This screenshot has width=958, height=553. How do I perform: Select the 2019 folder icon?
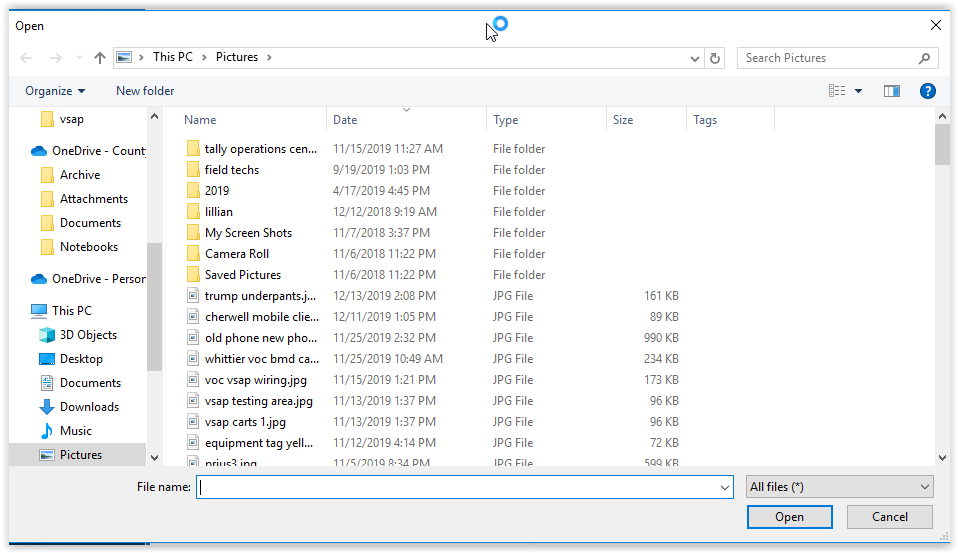193,191
